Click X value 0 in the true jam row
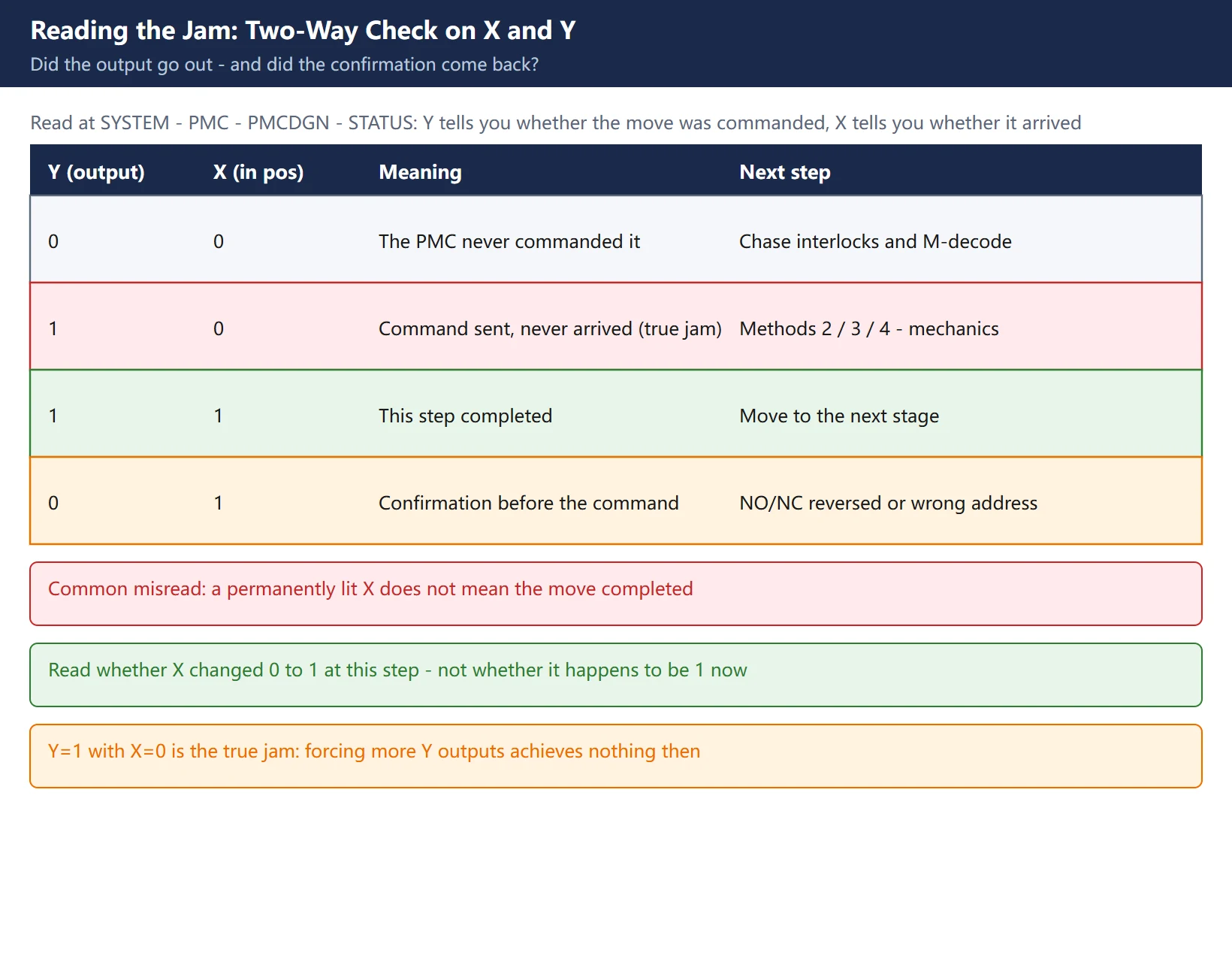The width and height of the screenshot is (1232, 962). [219, 328]
